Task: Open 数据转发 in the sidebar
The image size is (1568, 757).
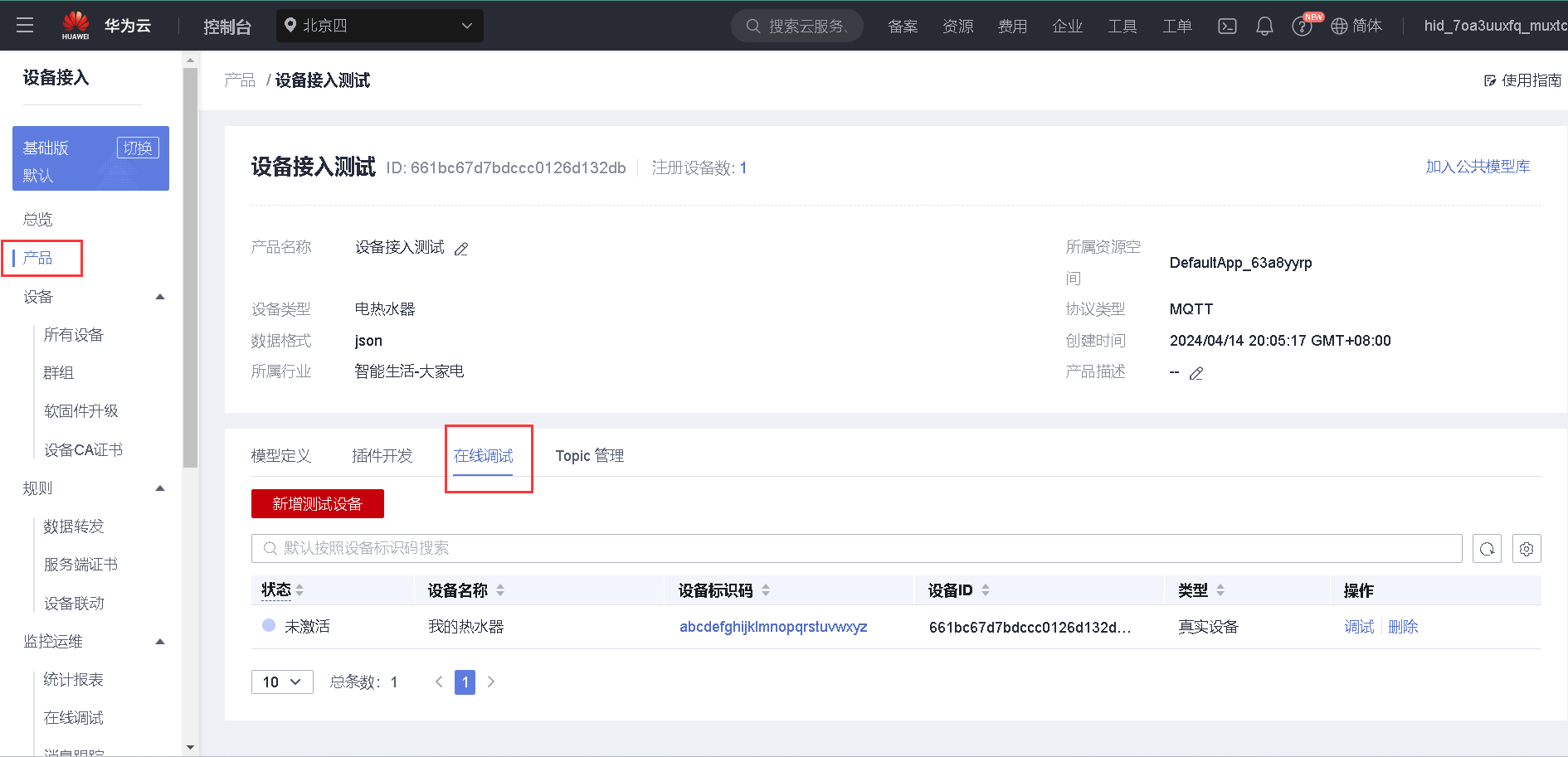Action: pyautogui.click(x=74, y=527)
